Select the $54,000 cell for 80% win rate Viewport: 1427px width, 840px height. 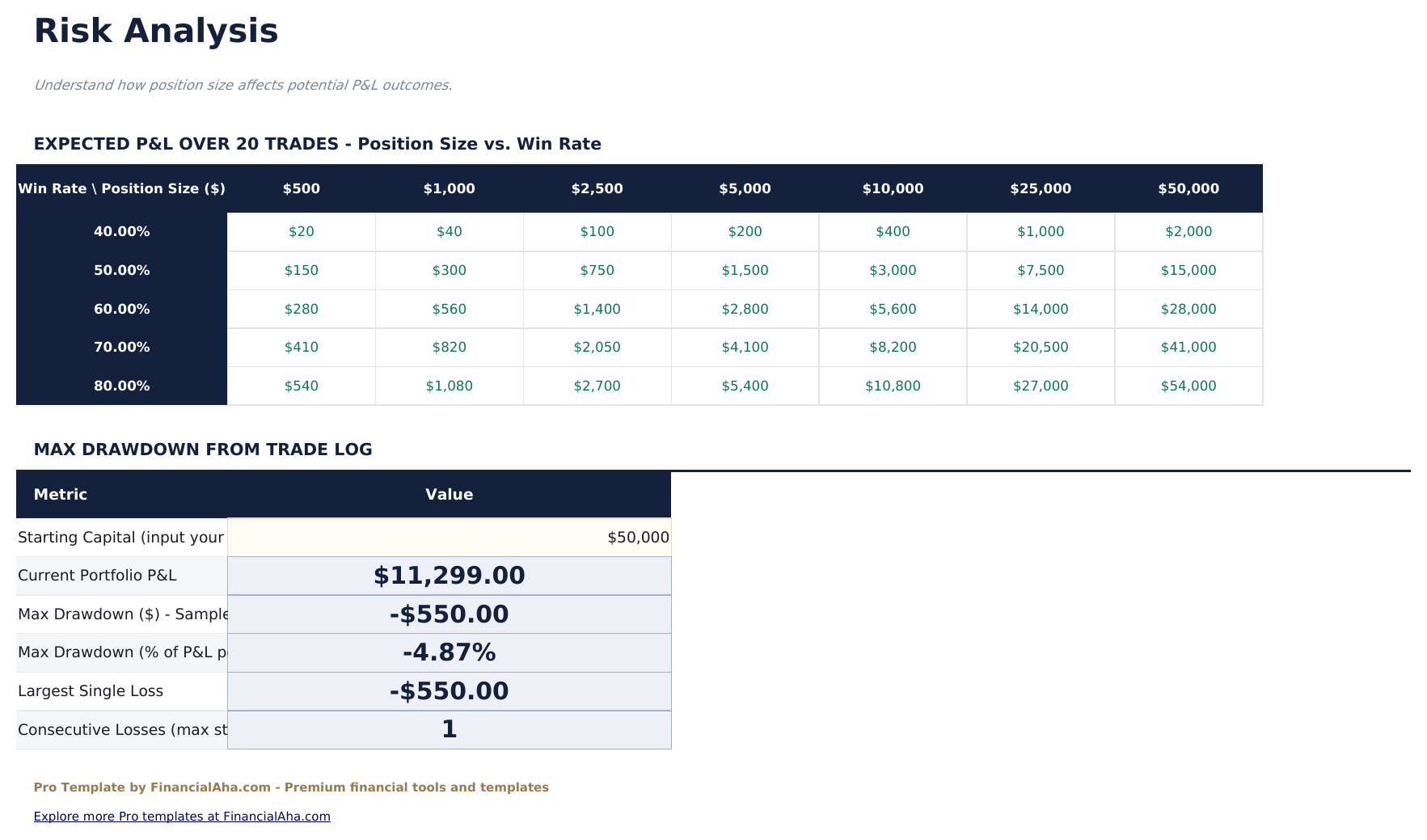point(1188,386)
